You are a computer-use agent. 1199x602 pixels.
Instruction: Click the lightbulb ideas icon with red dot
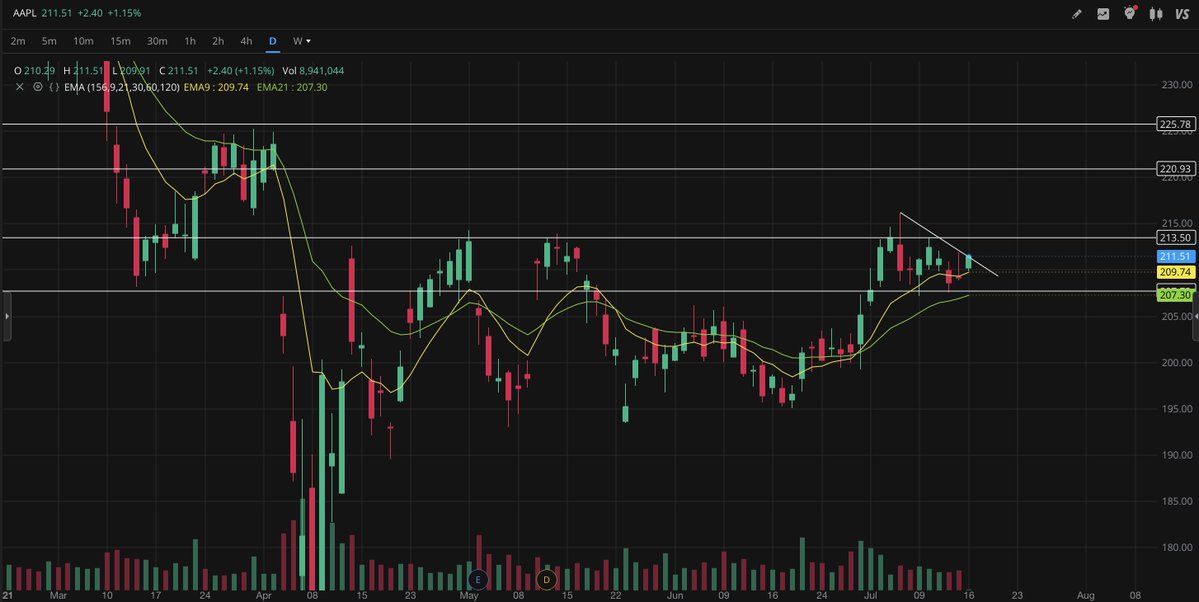(1129, 13)
